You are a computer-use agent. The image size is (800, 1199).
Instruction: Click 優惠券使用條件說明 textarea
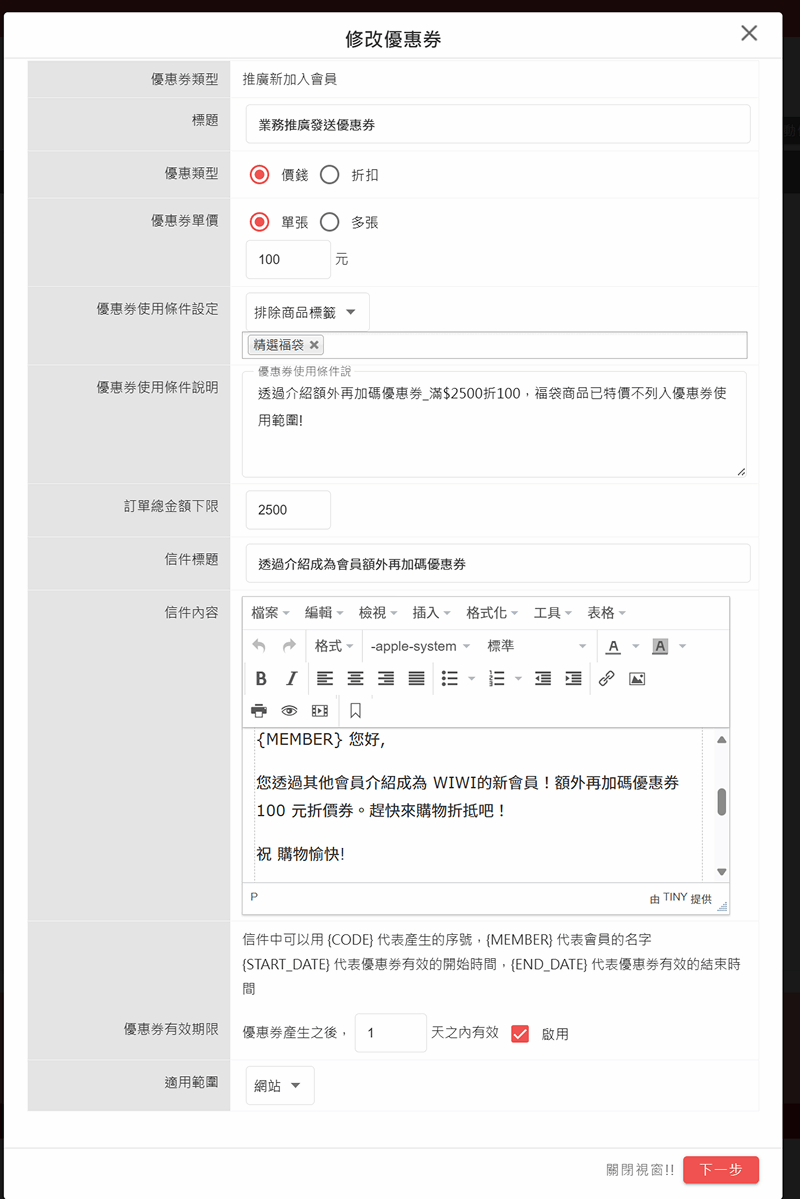tap(495, 424)
